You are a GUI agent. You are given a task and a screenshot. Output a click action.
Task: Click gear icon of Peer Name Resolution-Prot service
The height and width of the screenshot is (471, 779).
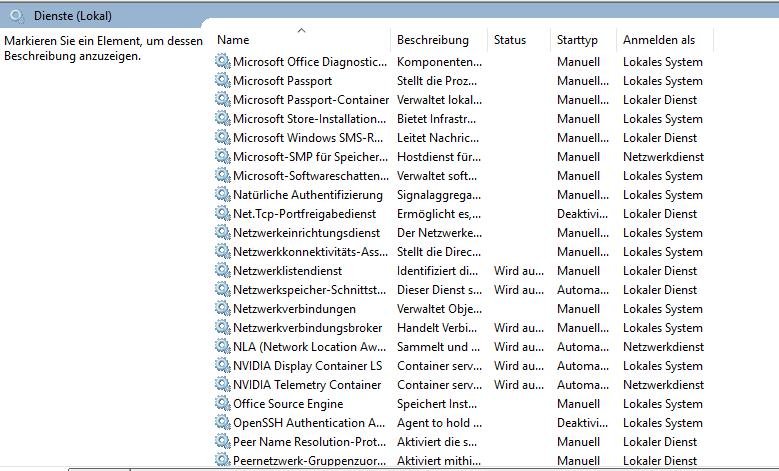223,442
